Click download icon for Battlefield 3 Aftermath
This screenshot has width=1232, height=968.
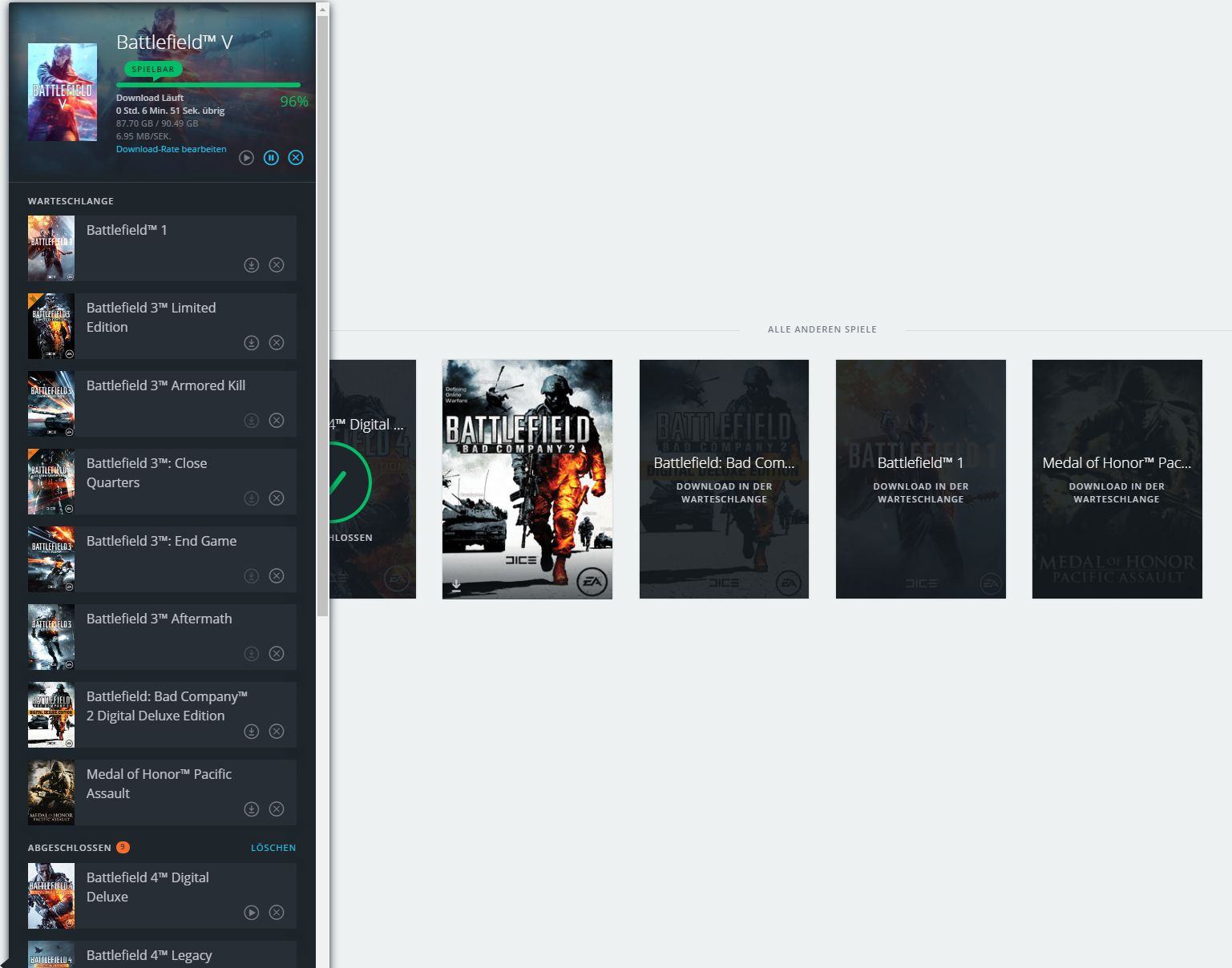[252, 654]
